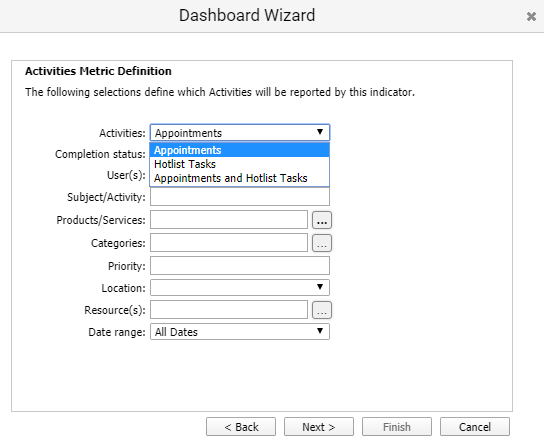This screenshot has height=445, width=544.
Task: Cancel the wizard
Action: click(475, 427)
